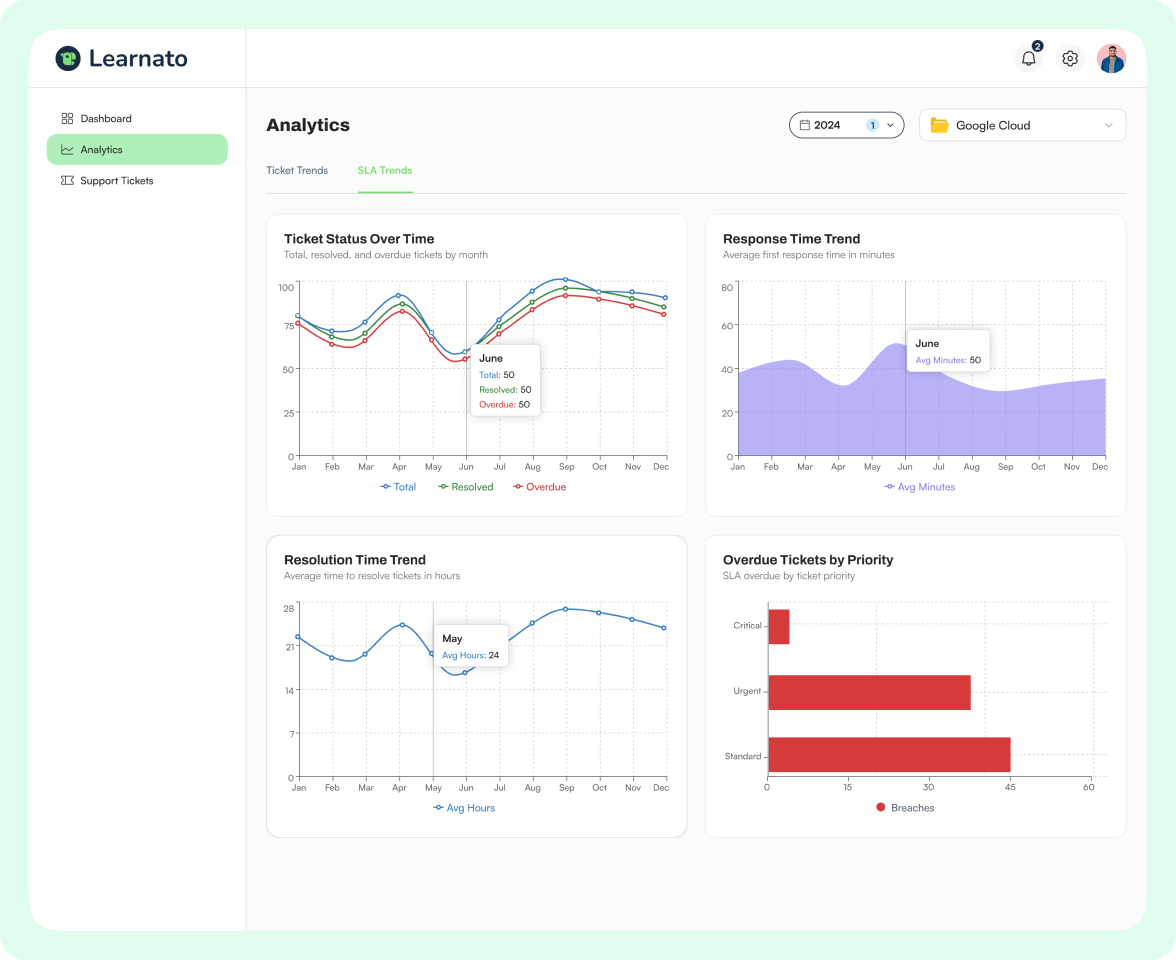Switch to the Ticket Trends tab
This screenshot has height=960, width=1176.
pos(297,170)
